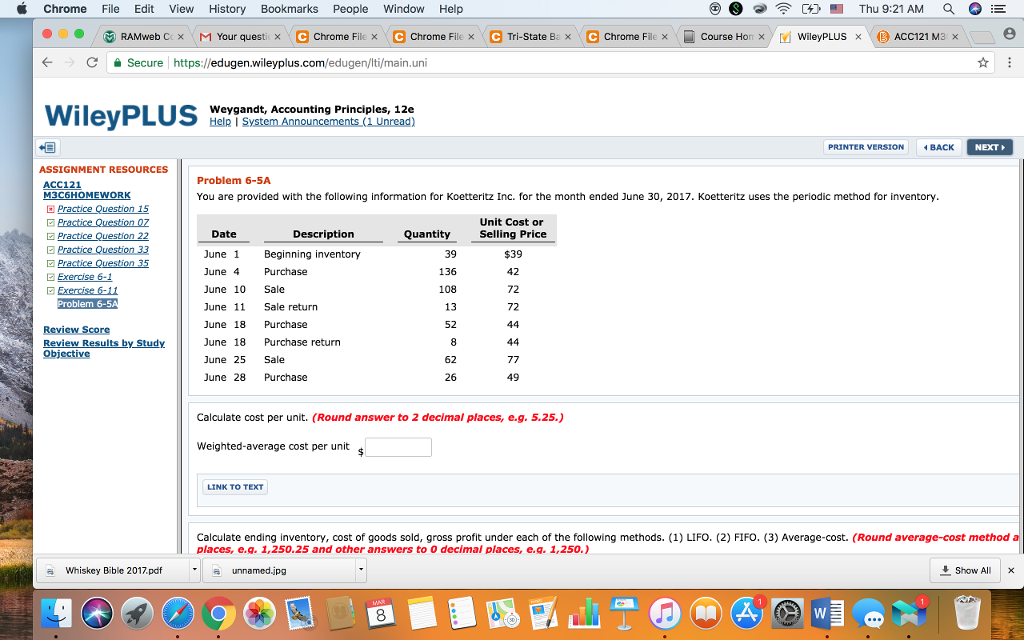Expand options for unnamed.jpg download
The image size is (1024, 640).
[360, 570]
